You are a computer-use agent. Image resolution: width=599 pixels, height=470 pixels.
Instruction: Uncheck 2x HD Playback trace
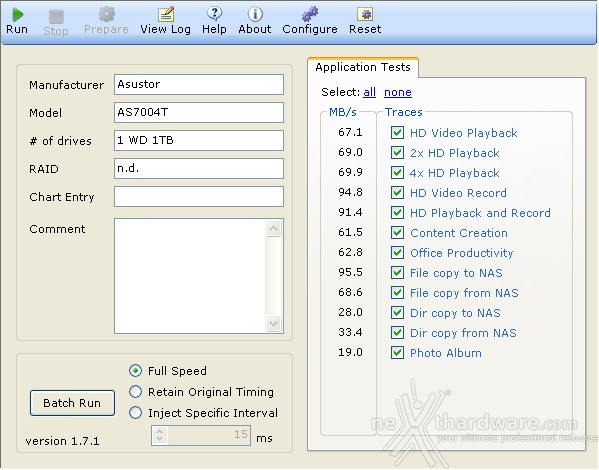coord(397,153)
